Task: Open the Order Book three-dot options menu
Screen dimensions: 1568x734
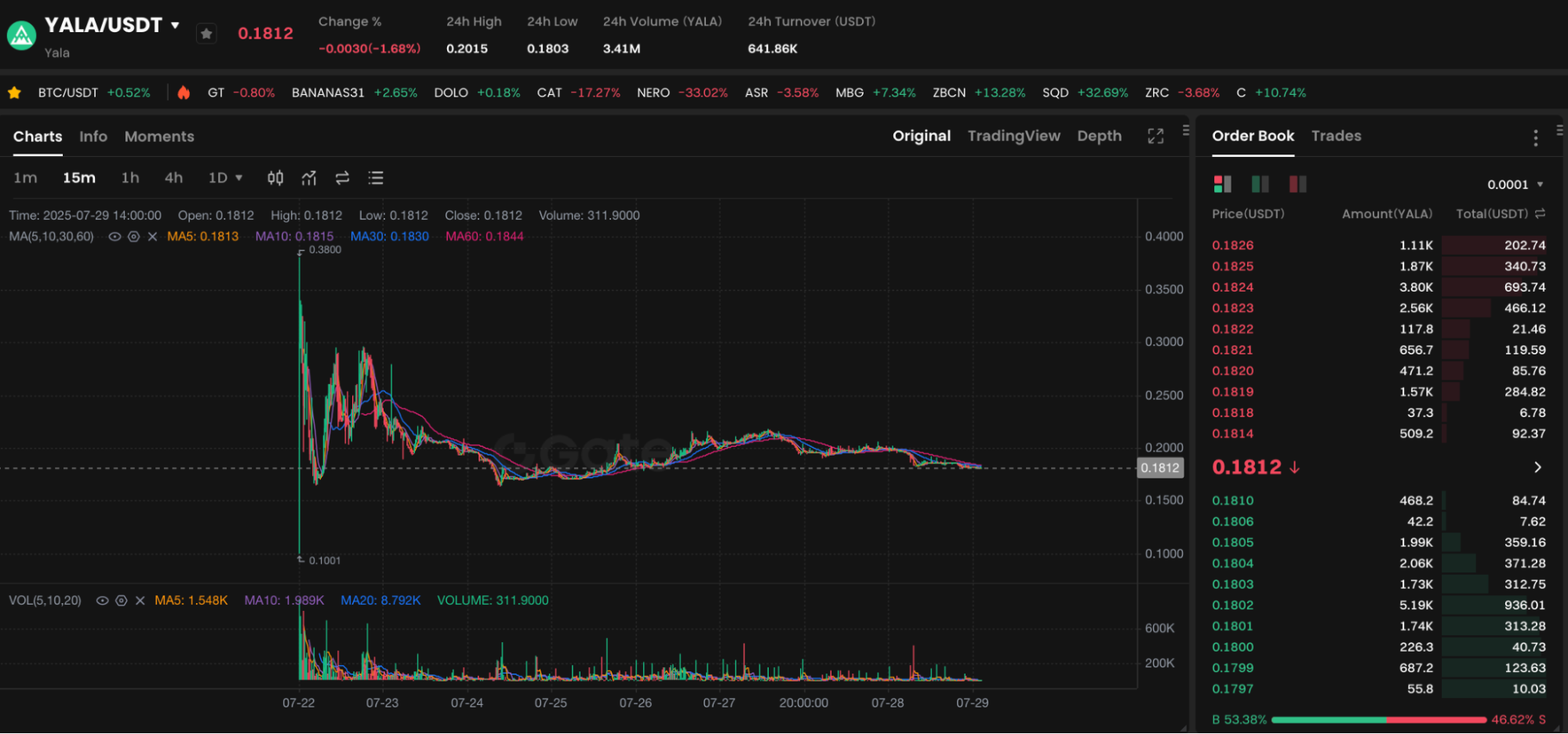Action: (1535, 138)
